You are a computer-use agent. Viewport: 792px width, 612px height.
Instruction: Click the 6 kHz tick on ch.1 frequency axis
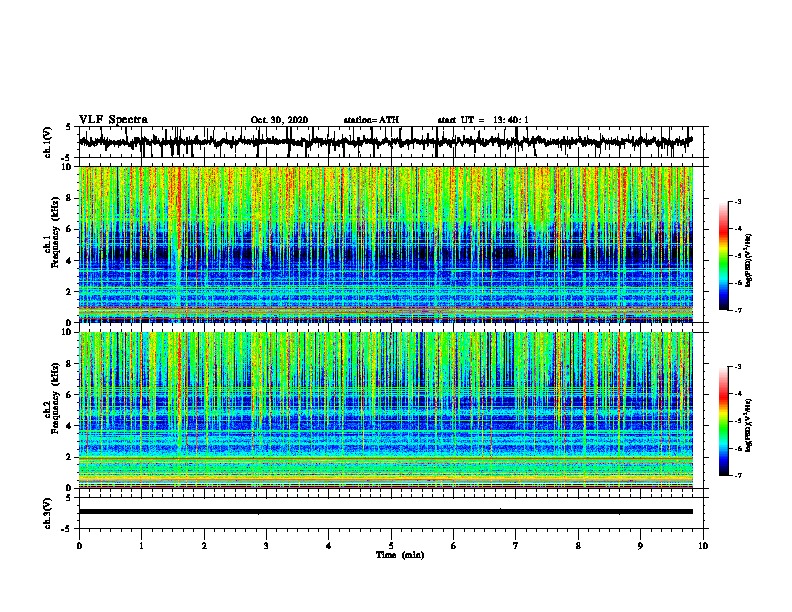[x=70, y=229]
